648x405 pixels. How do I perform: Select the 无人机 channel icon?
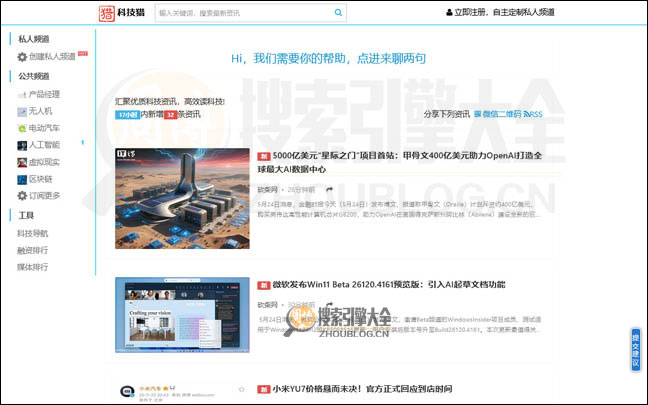[x=22, y=112]
